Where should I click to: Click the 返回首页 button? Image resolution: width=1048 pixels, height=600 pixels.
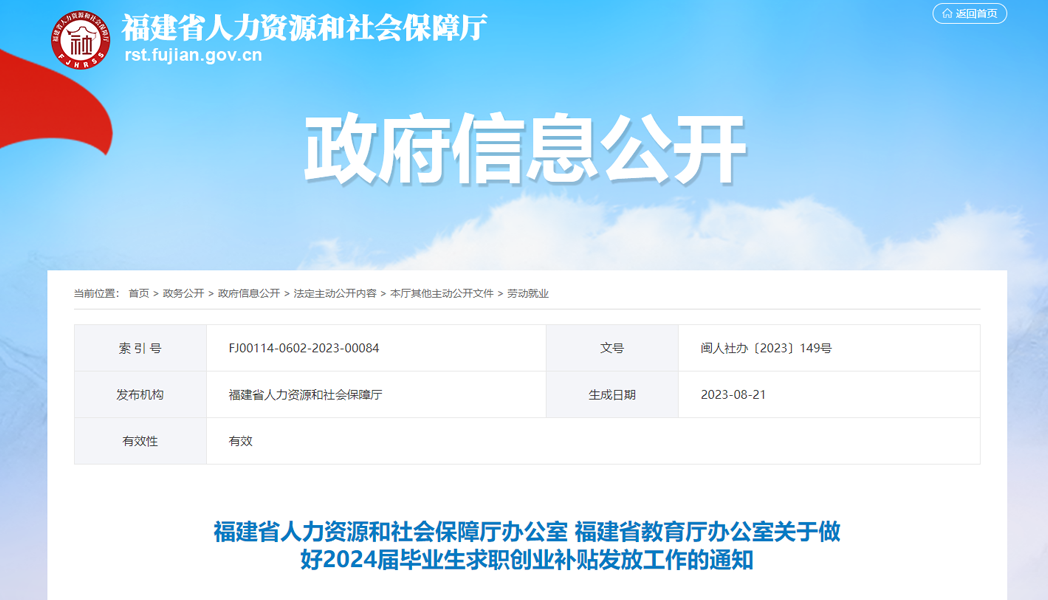(x=969, y=13)
